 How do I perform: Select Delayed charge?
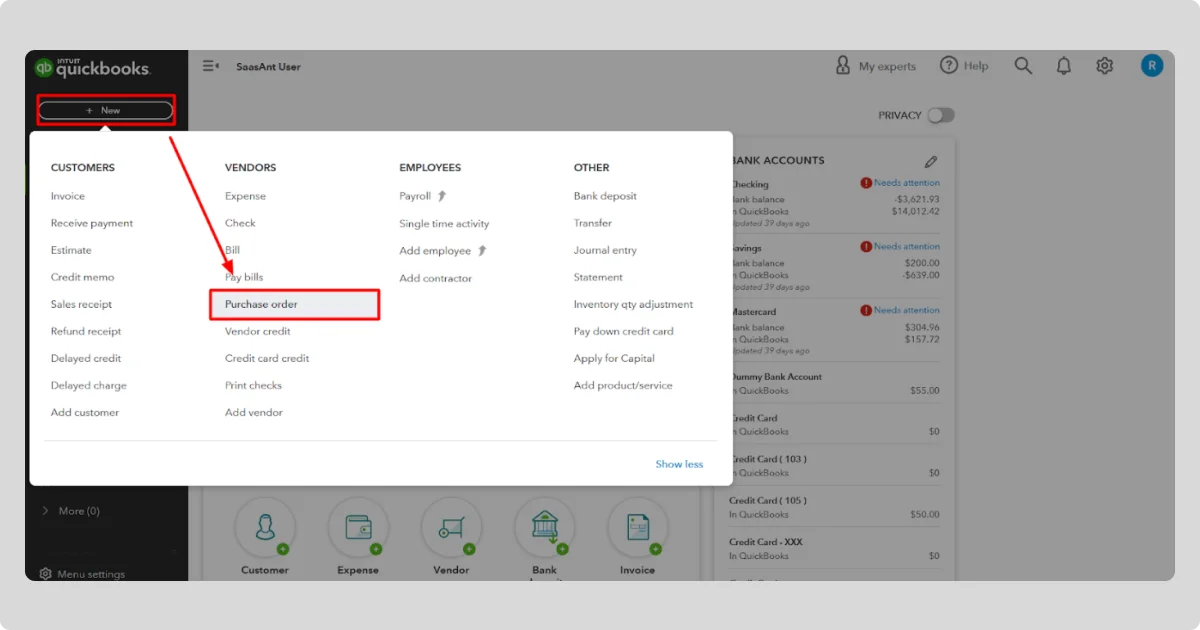[x=89, y=385]
